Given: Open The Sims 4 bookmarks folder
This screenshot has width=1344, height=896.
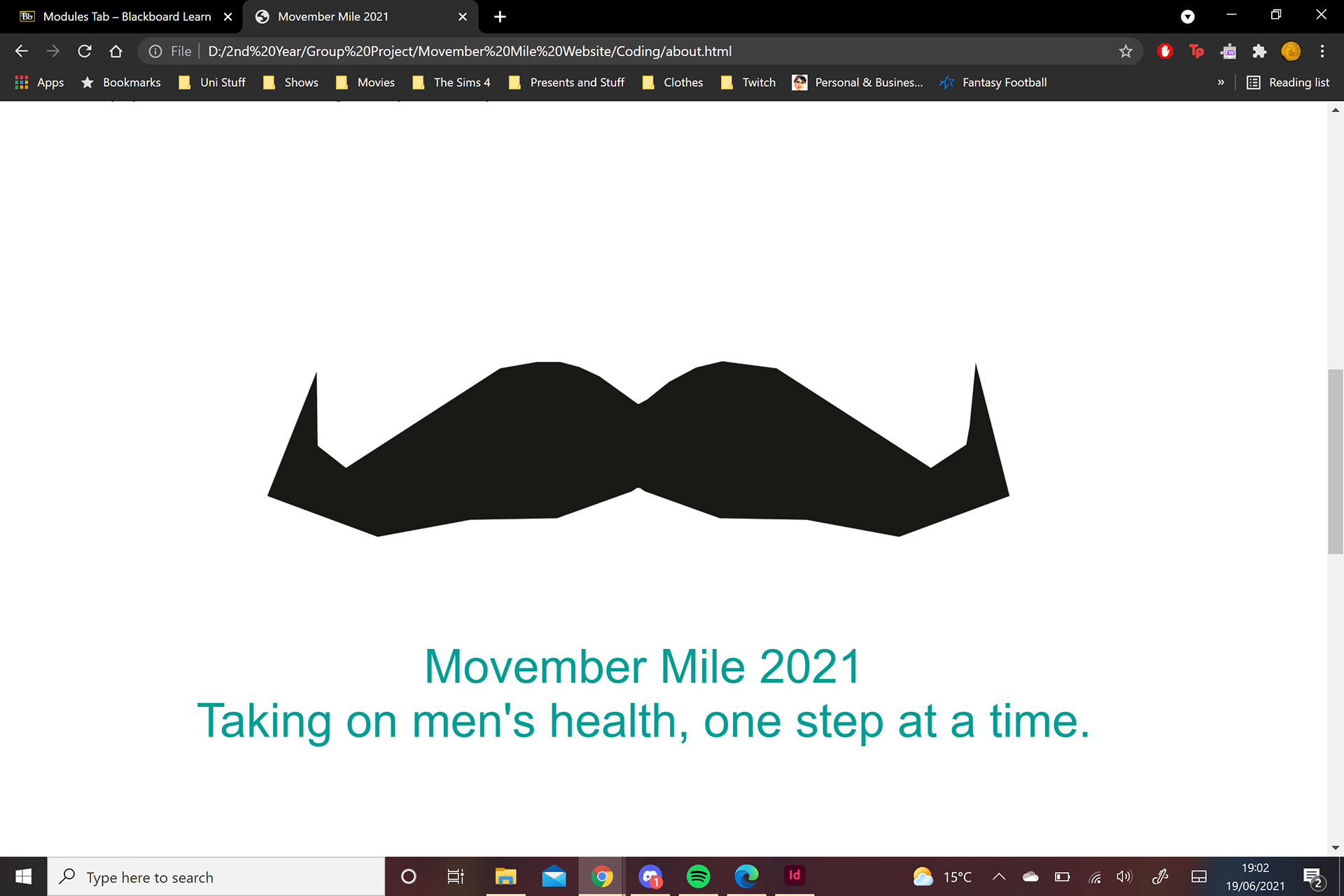Looking at the screenshot, I should pos(451,83).
